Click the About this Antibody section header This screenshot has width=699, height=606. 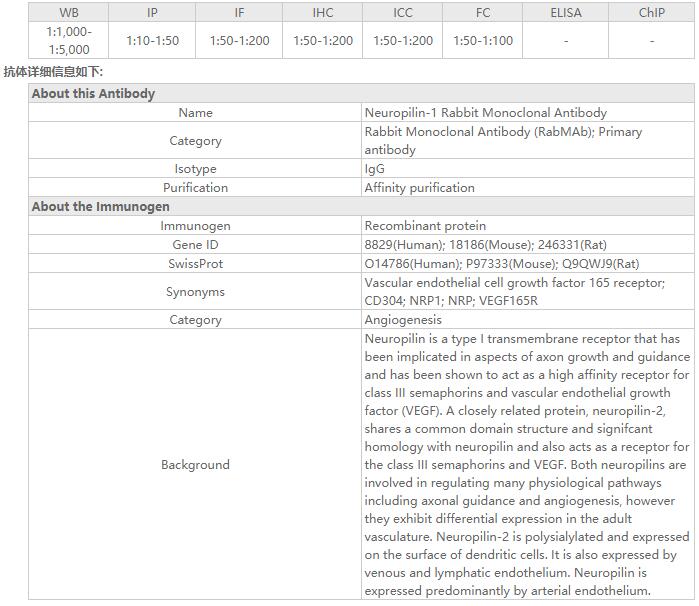pyautogui.click(x=94, y=93)
